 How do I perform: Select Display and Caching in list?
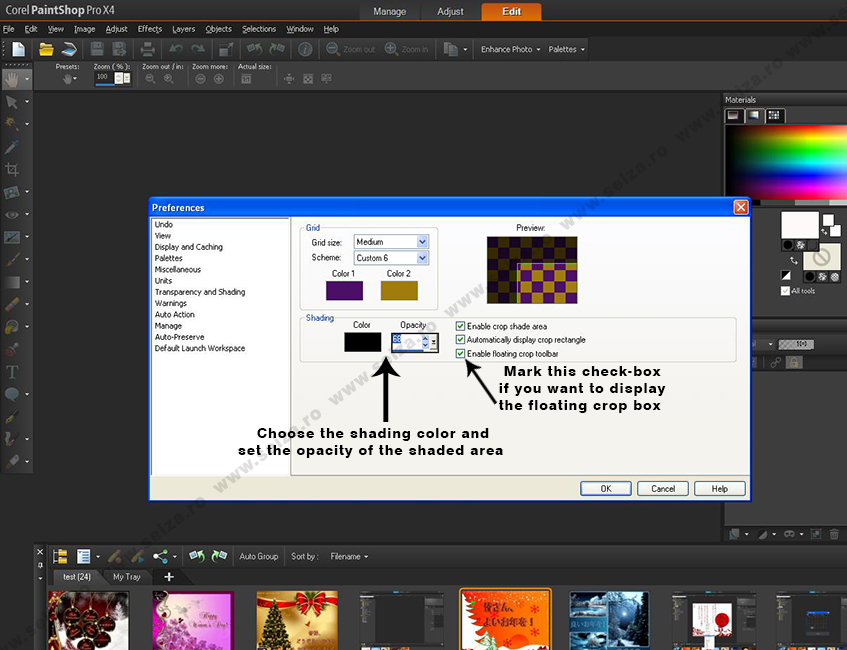tap(189, 246)
